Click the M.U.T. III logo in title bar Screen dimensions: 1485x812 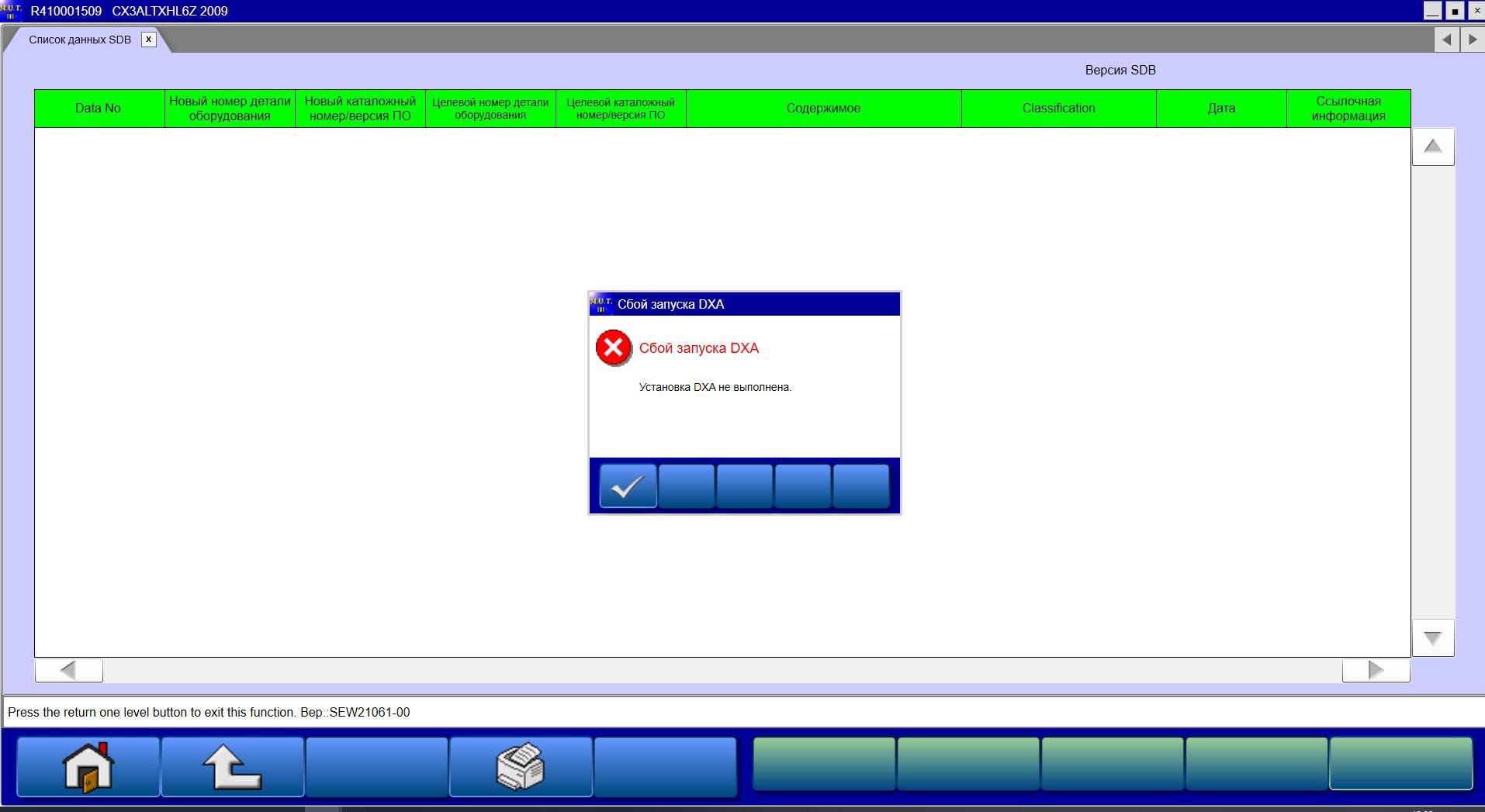tap(12, 11)
